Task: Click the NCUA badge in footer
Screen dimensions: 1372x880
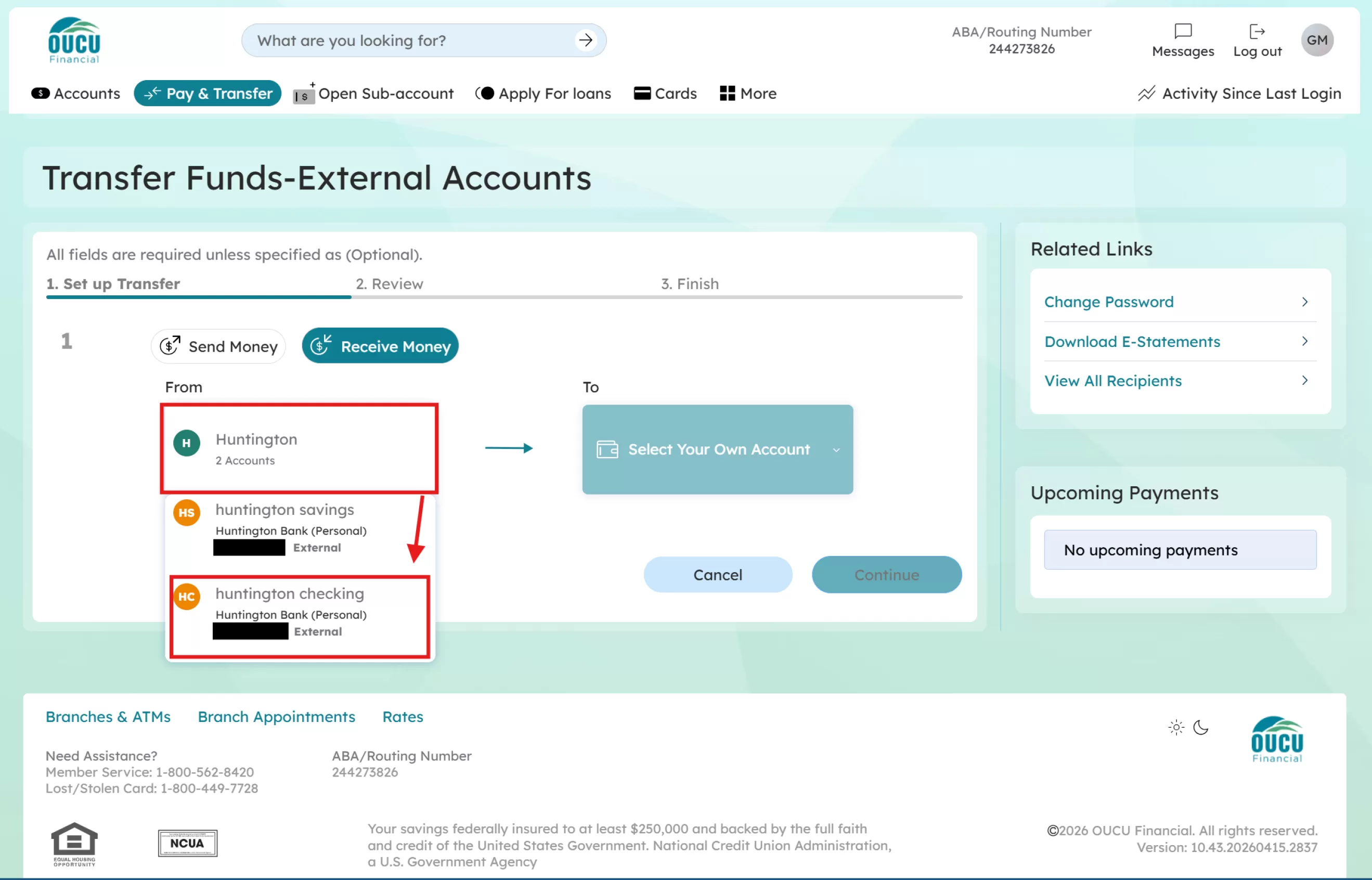Action: pyautogui.click(x=187, y=843)
